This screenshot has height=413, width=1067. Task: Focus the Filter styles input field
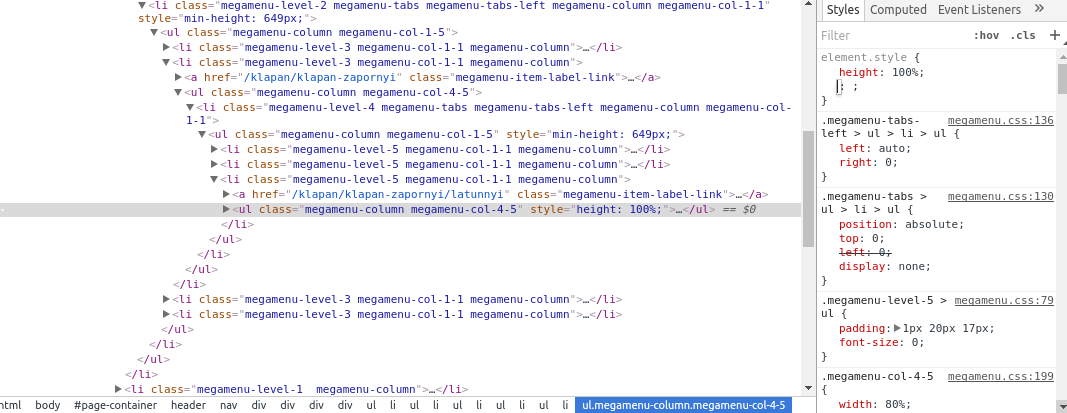[x=891, y=35]
